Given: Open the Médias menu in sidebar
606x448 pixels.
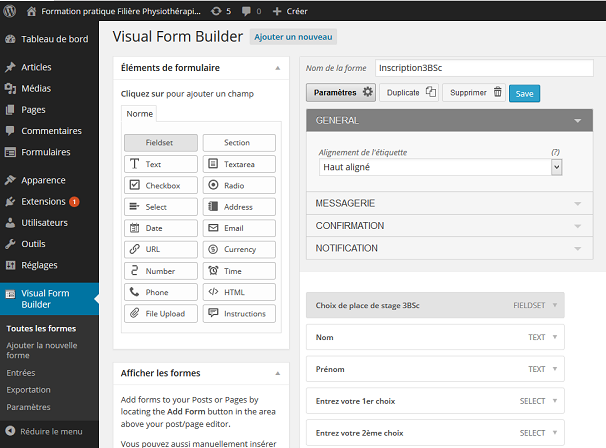Looking at the screenshot, I should pyautogui.click(x=36, y=88).
